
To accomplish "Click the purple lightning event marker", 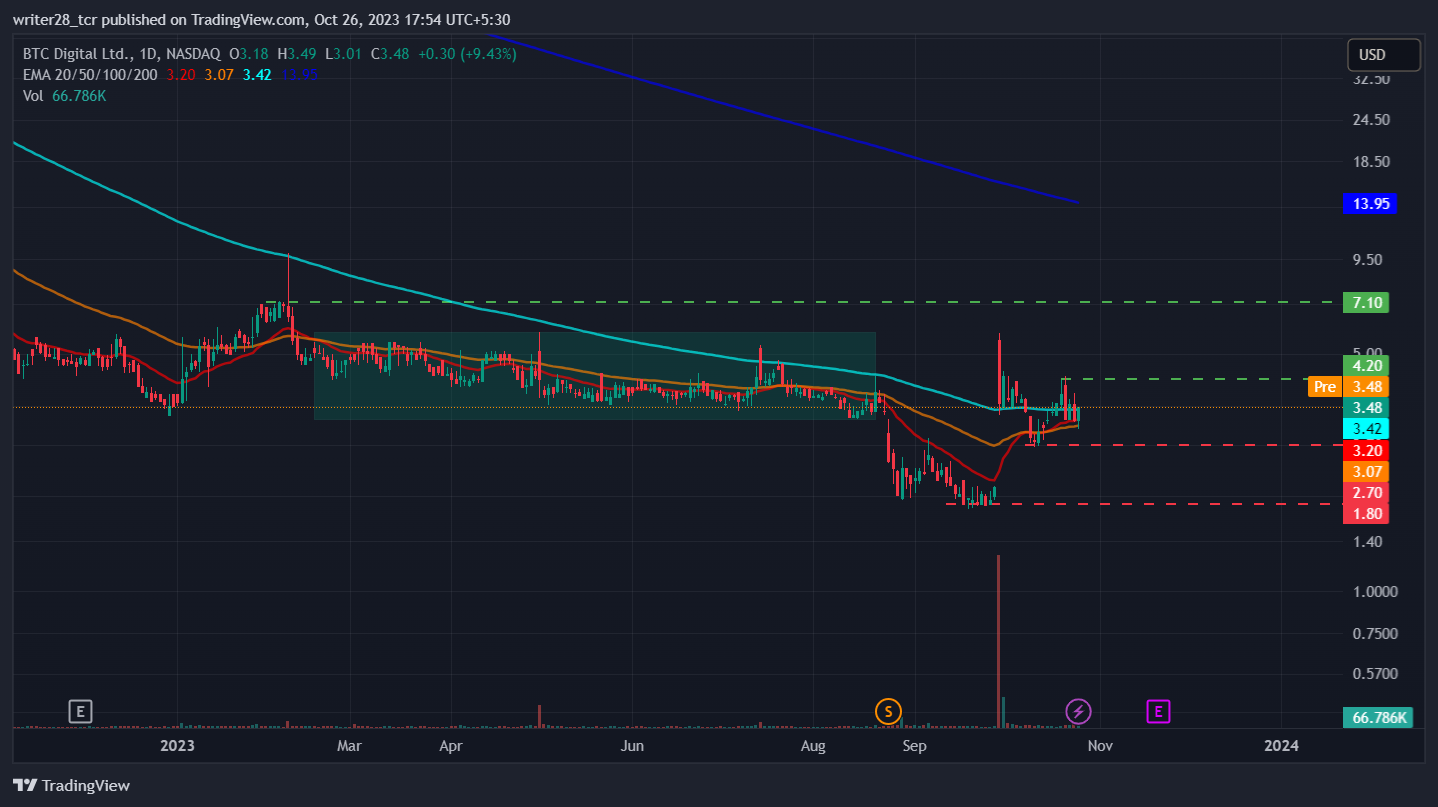I will click(x=1078, y=712).
